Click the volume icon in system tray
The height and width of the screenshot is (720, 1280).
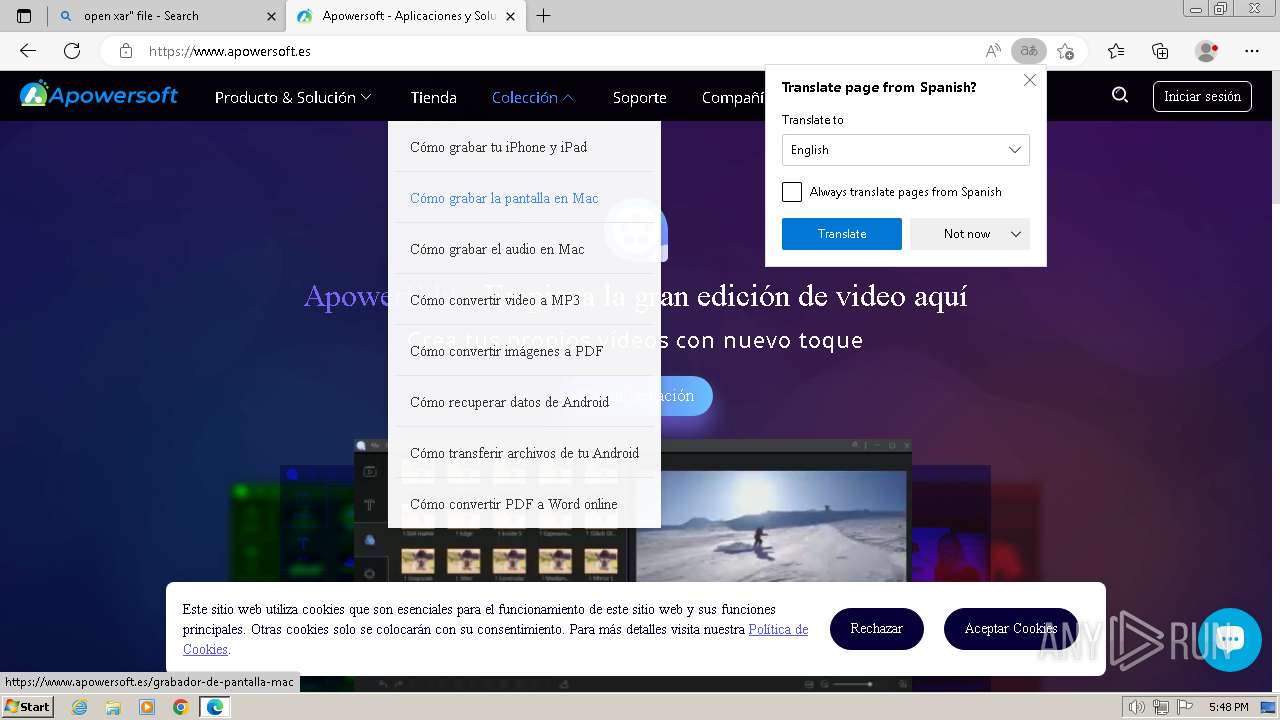coord(1137,707)
